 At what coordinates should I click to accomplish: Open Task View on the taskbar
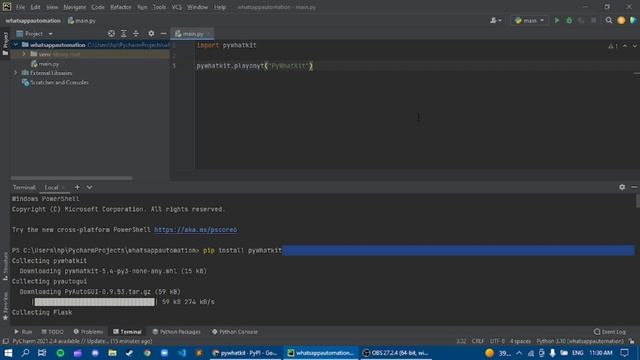42,353
